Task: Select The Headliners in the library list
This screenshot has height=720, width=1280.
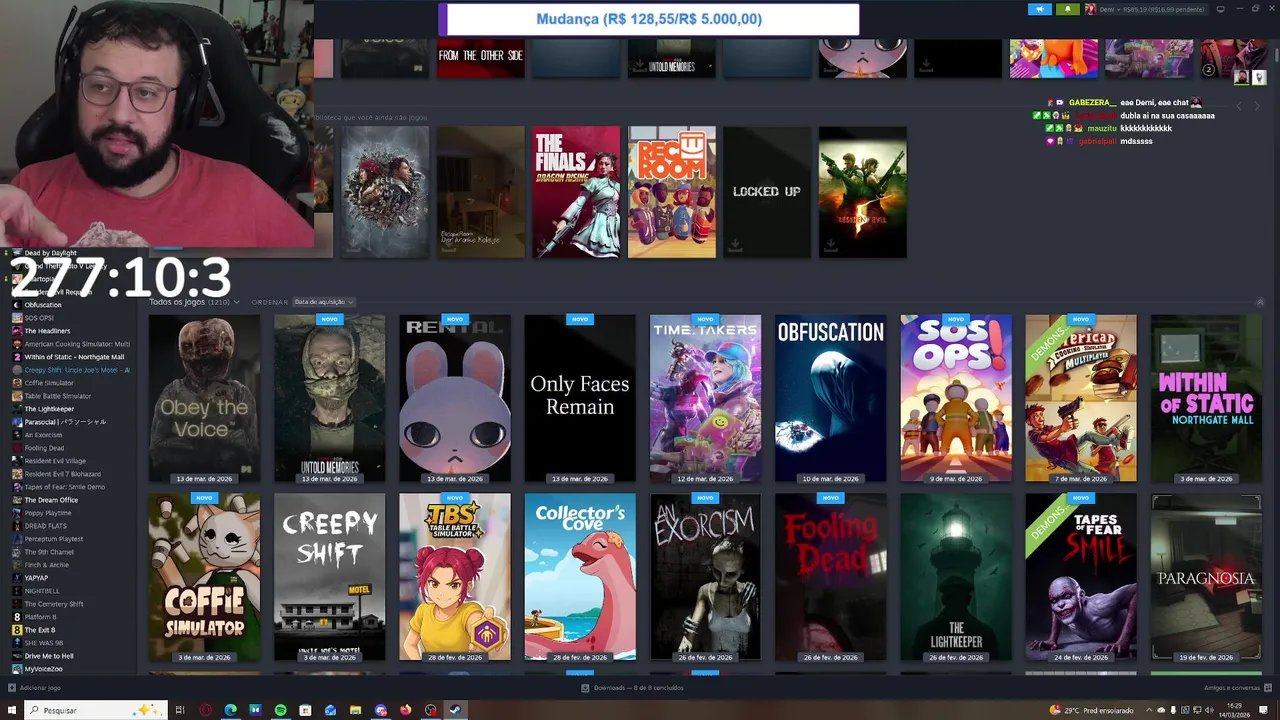Action: 47,331
